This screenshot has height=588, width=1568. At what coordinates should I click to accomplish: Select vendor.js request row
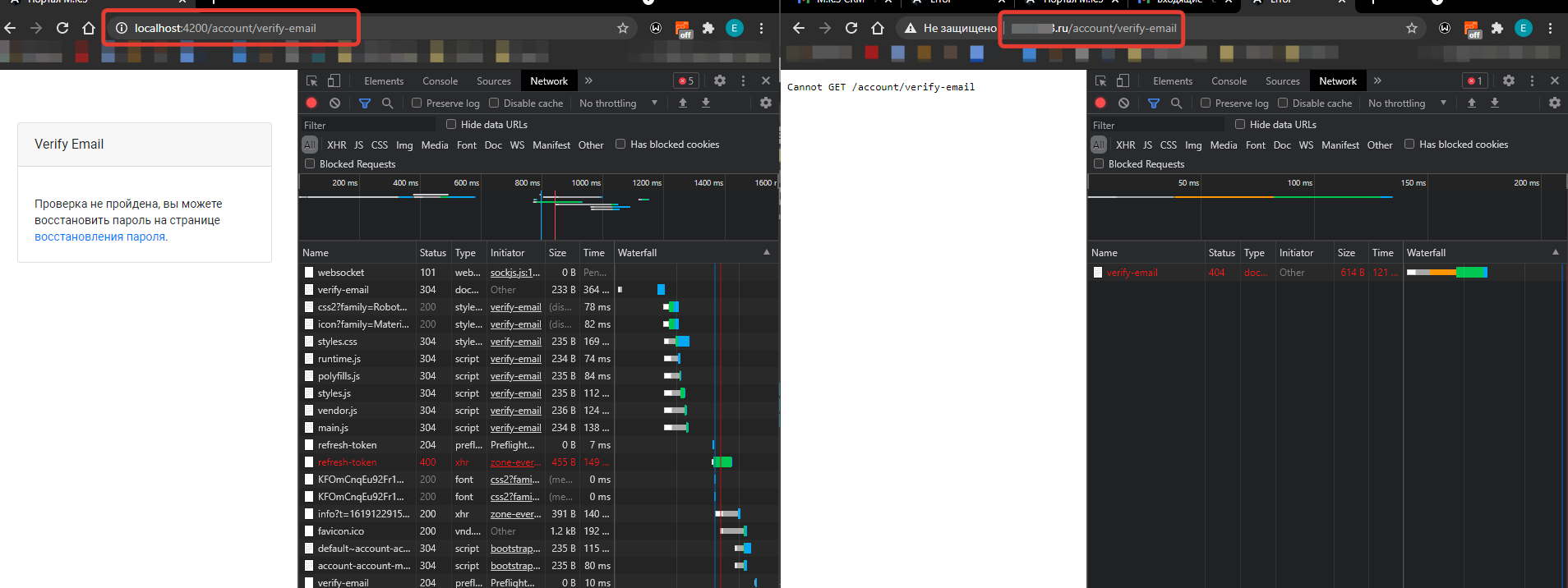[x=538, y=411]
